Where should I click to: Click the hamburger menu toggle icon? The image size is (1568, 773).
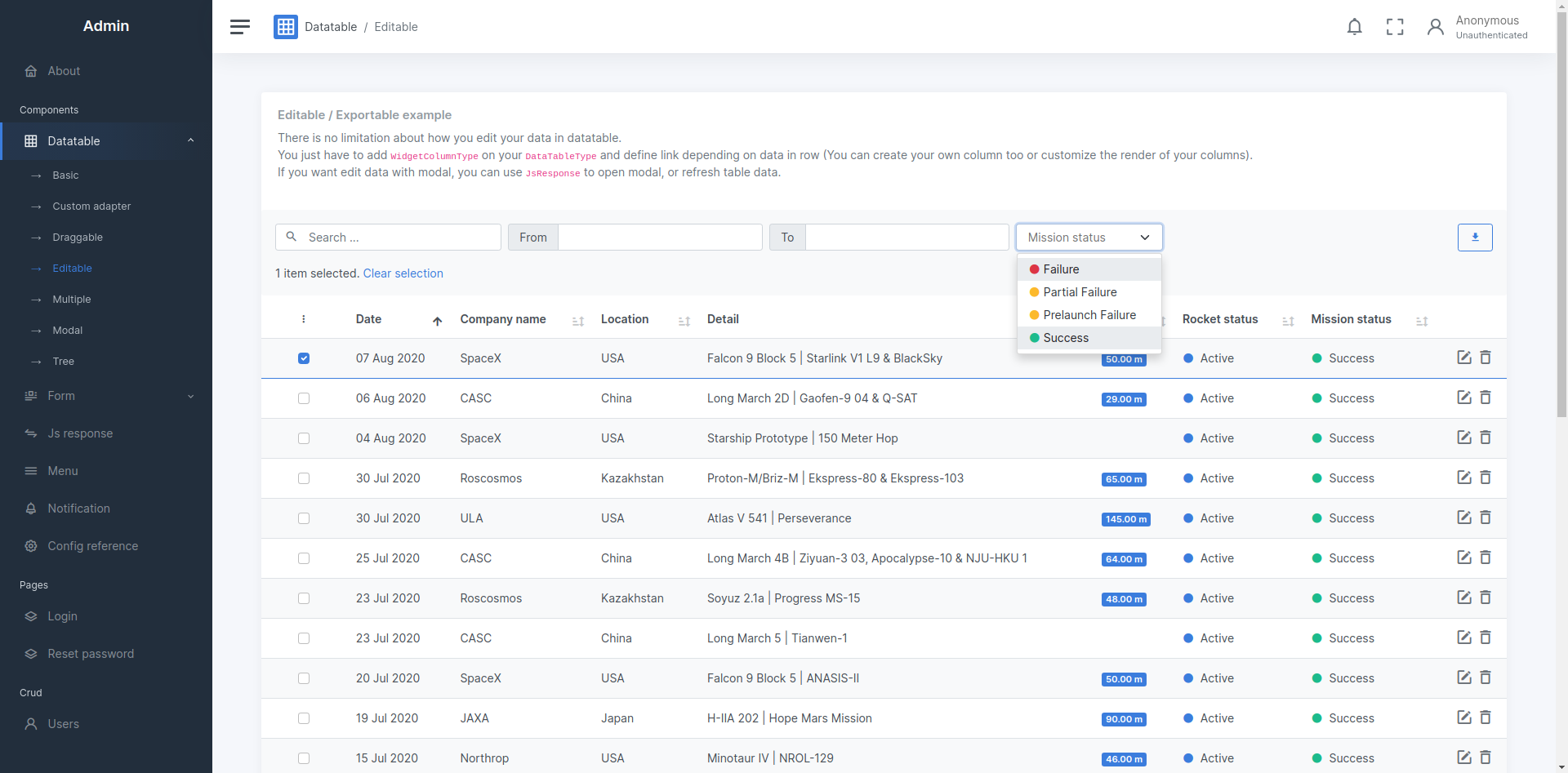pos(239,27)
